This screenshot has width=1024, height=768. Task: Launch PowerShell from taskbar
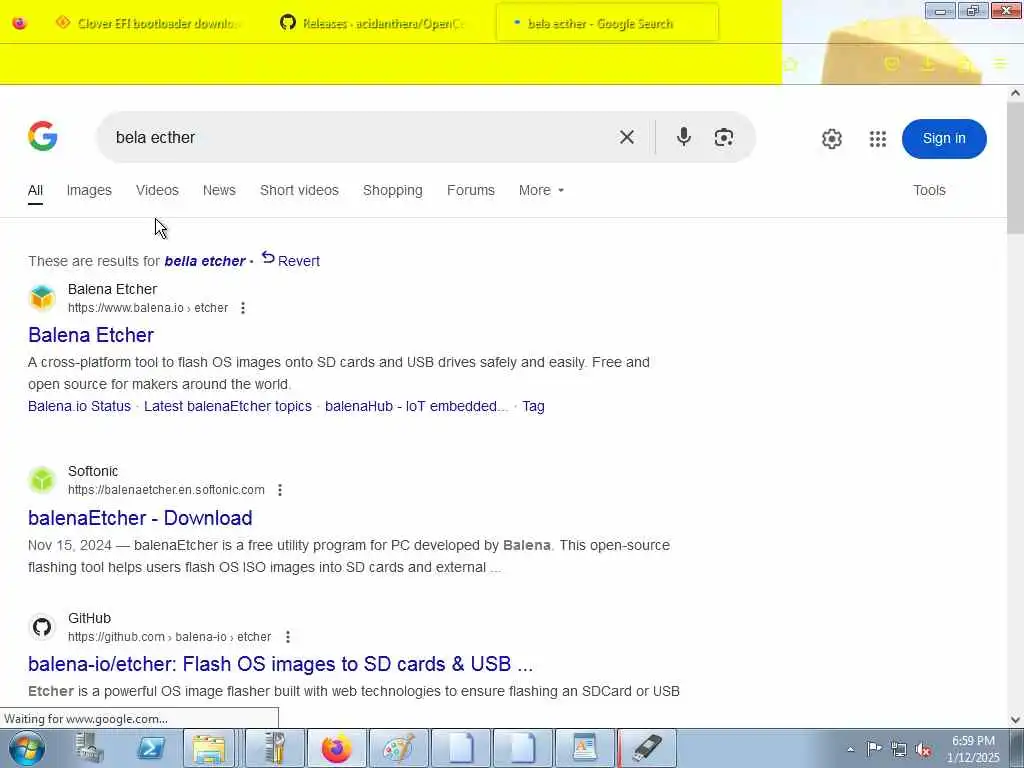(x=150, y=748)
